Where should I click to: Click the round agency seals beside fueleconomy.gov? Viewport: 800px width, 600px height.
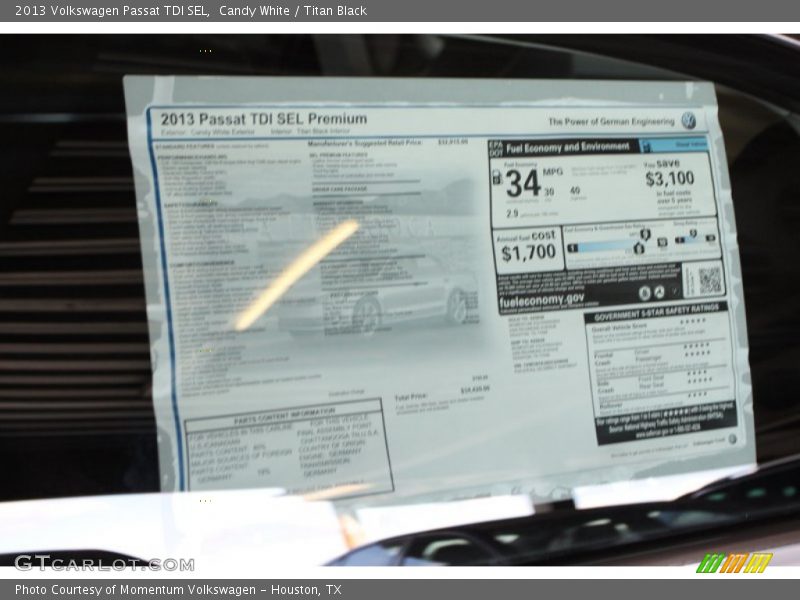click(x=652, y=293)
